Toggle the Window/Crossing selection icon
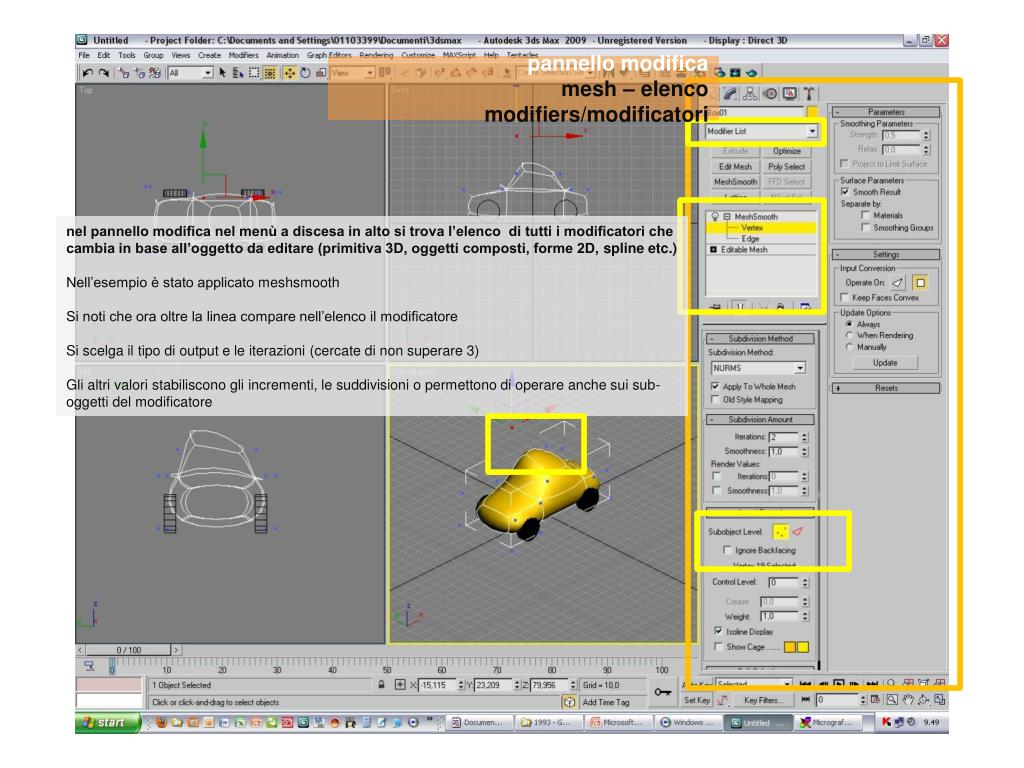This screenshot has height=768, width=1024. pos(270,73)
